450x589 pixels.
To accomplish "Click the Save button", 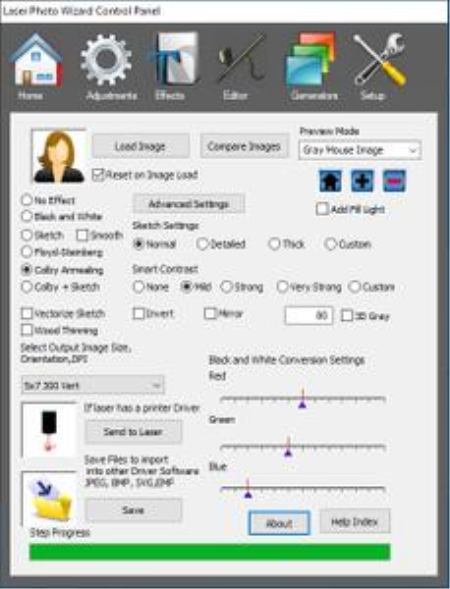I will [133, 510].
